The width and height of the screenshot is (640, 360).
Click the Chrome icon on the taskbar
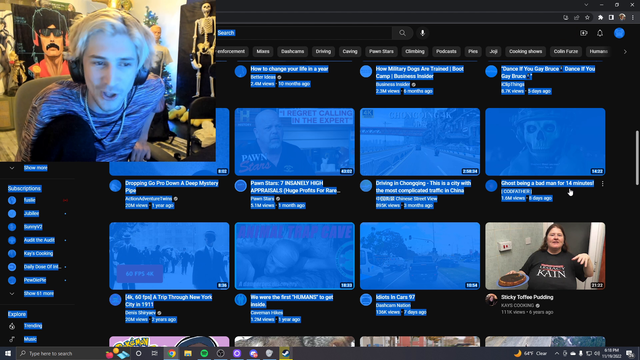[x=172, y=353]
